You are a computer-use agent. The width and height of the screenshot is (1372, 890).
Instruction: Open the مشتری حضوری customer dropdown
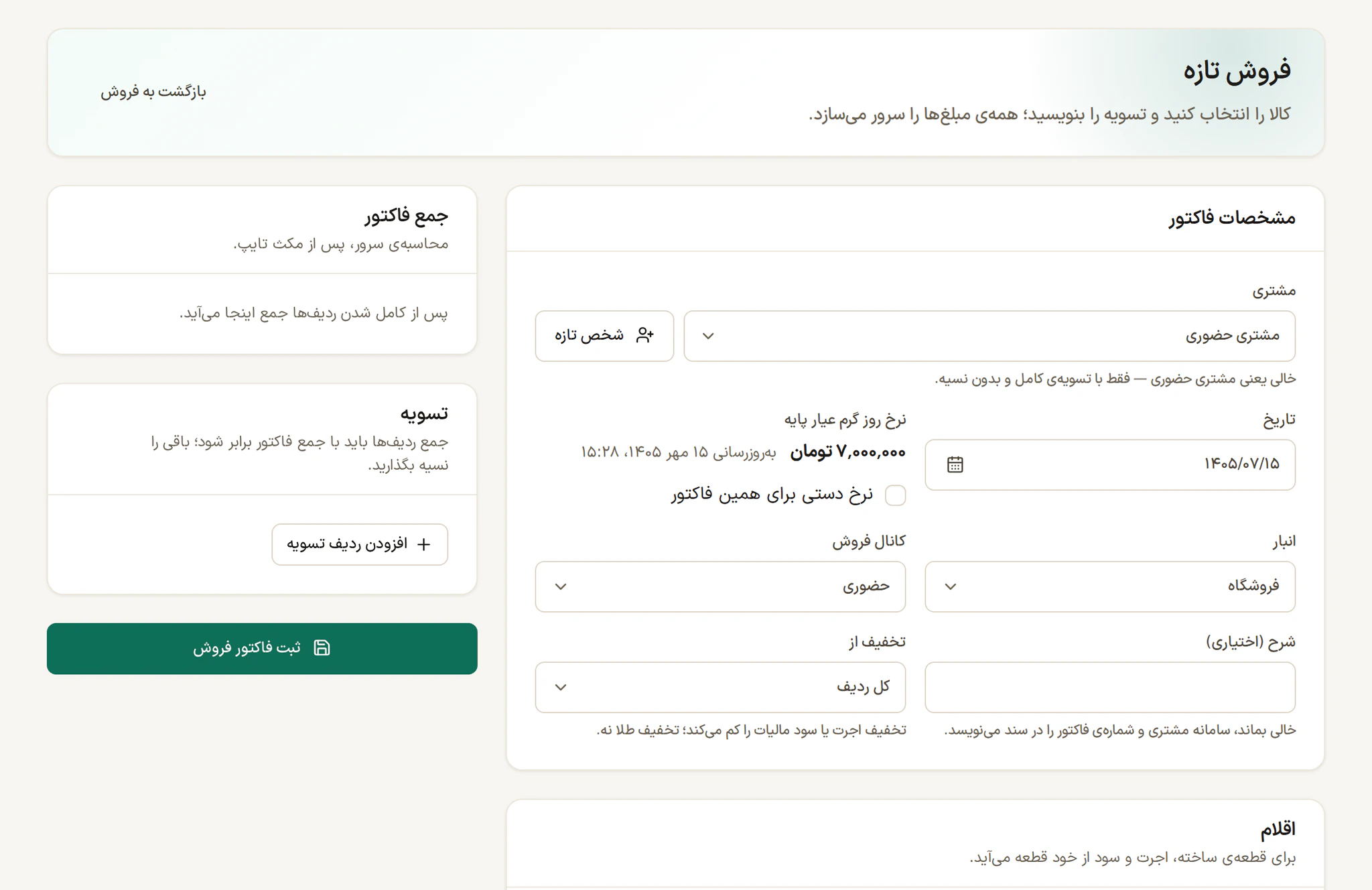989,336
